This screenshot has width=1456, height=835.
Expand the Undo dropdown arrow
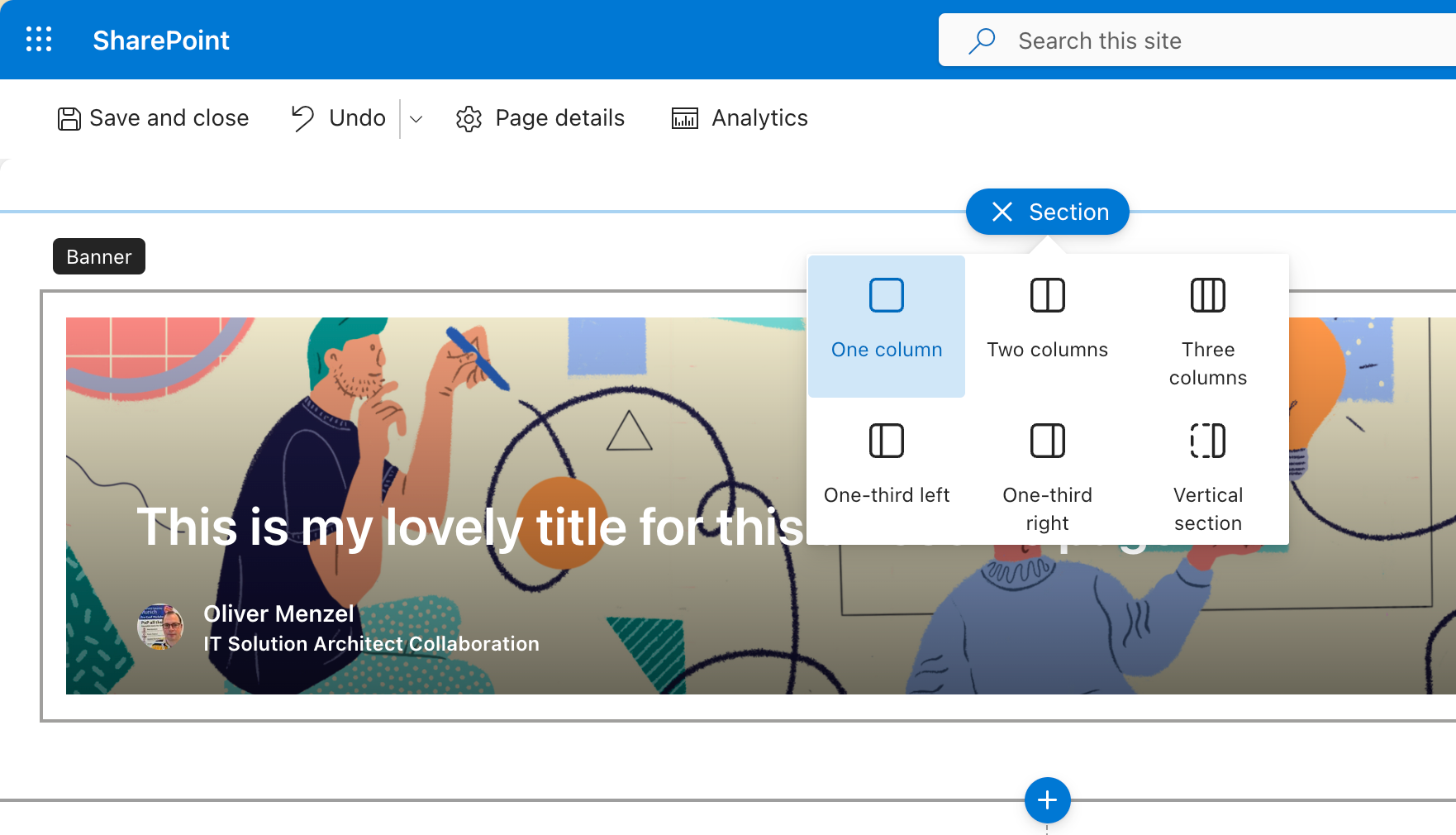(x=416, y=119)
